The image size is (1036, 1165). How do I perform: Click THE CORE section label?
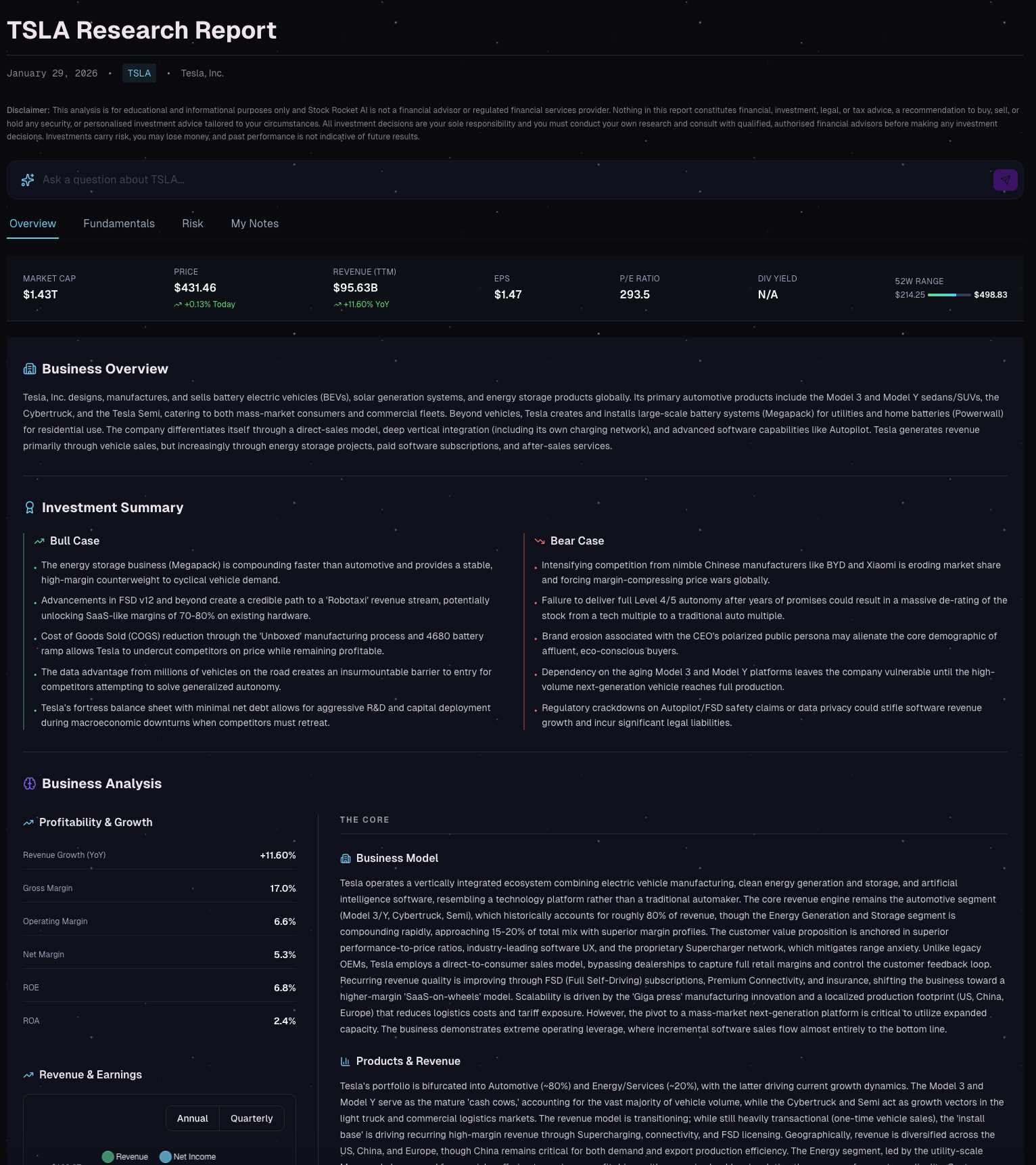click(x=364, y=820)
